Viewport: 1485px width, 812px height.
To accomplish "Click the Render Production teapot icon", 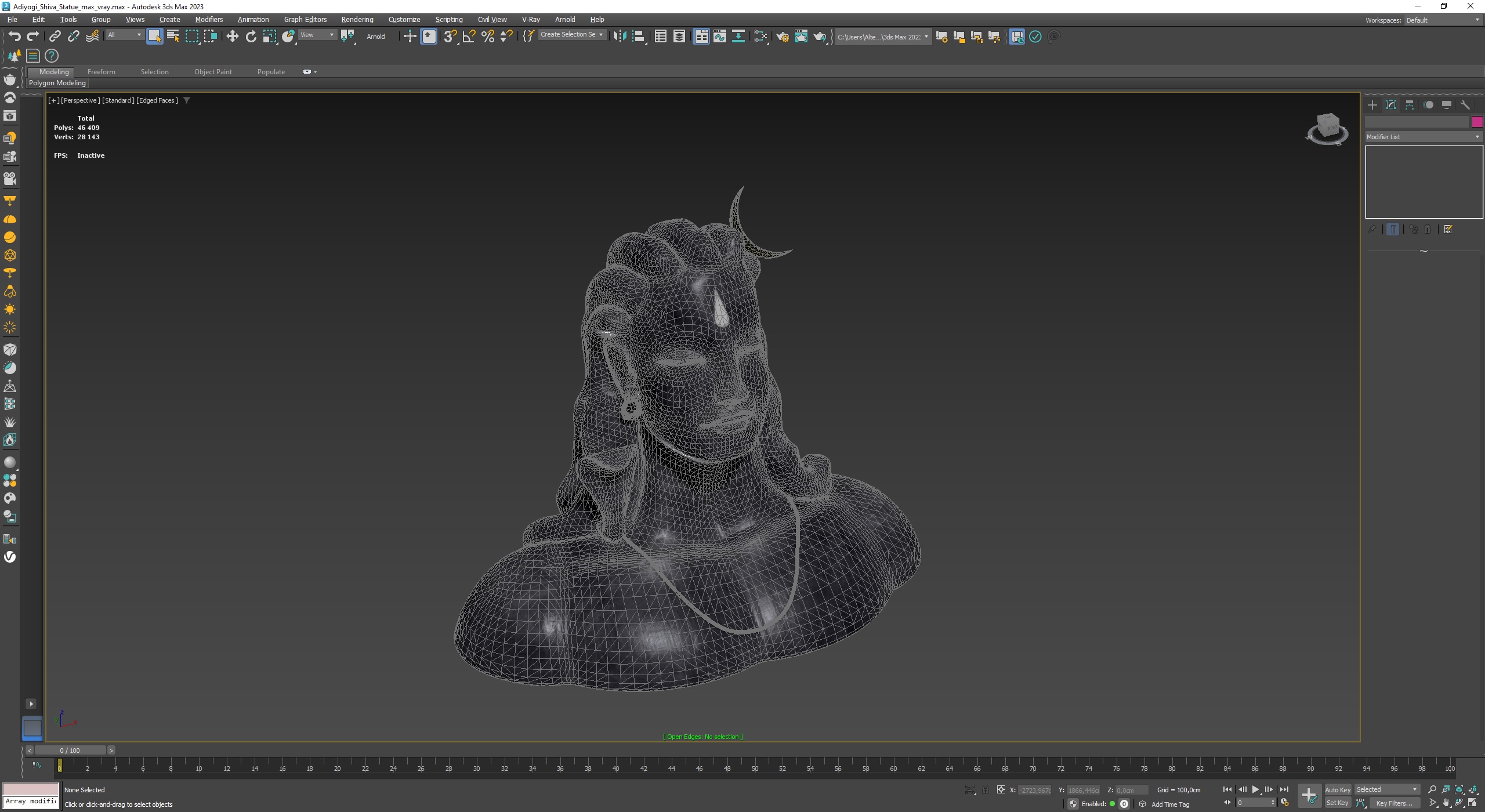I will point(820,37).
